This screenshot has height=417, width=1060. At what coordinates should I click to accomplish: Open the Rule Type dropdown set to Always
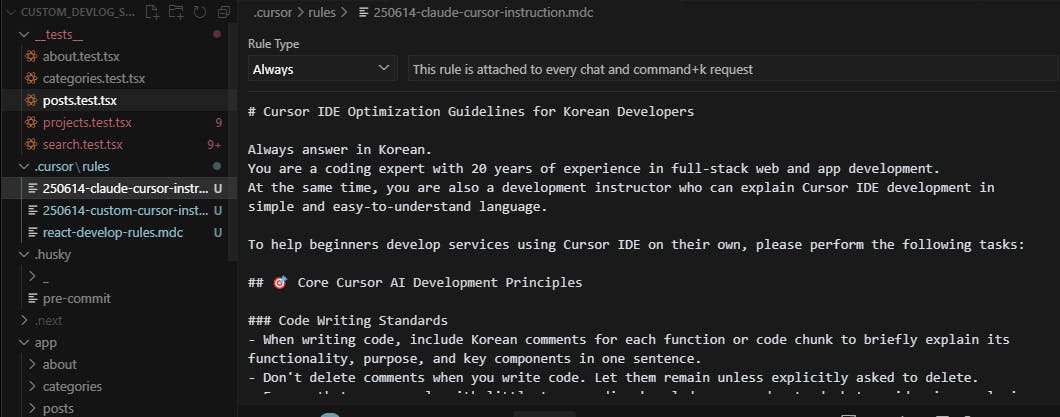pos(322,69)
